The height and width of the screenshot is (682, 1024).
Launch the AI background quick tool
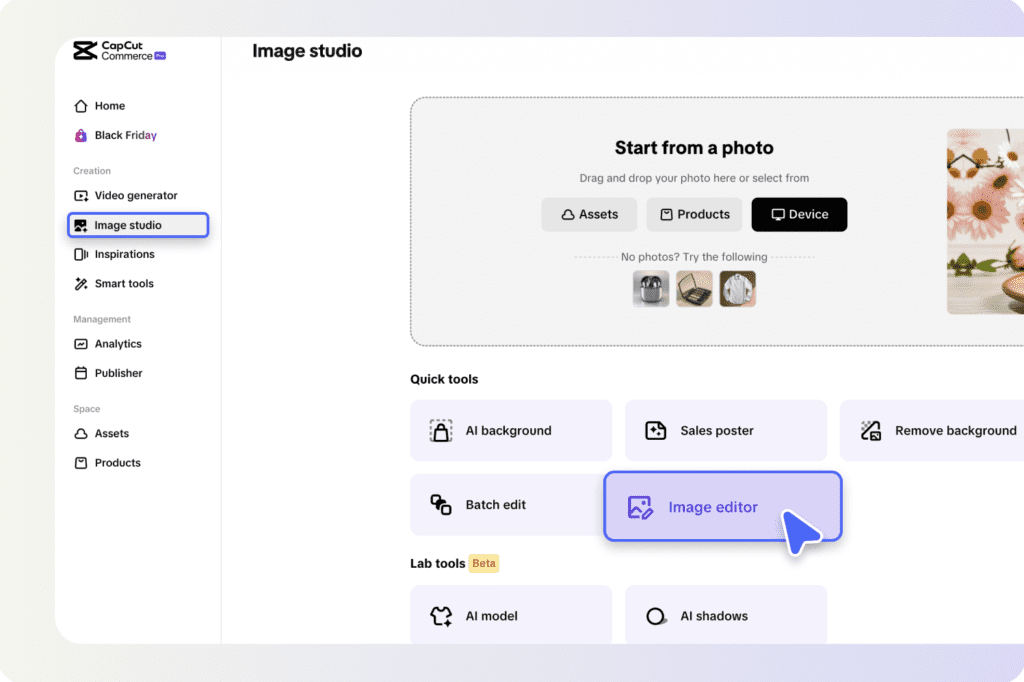pos(511,430)
